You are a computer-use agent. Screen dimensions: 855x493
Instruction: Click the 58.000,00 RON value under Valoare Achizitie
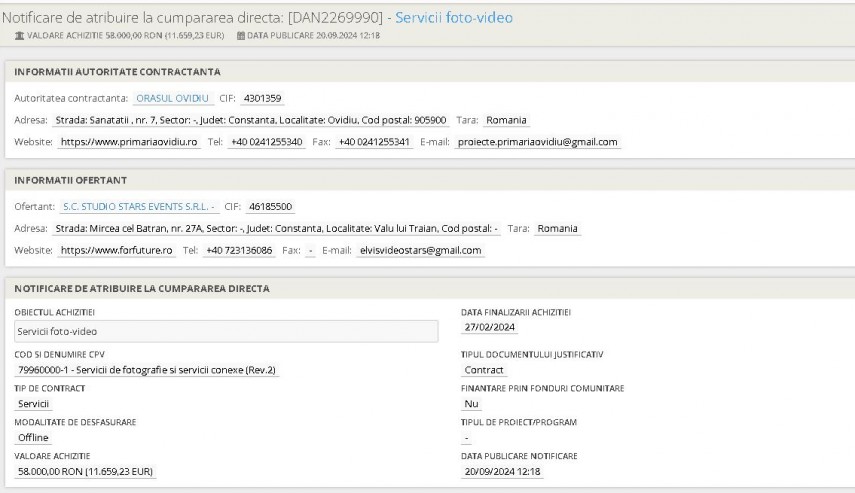click(85, 471)
